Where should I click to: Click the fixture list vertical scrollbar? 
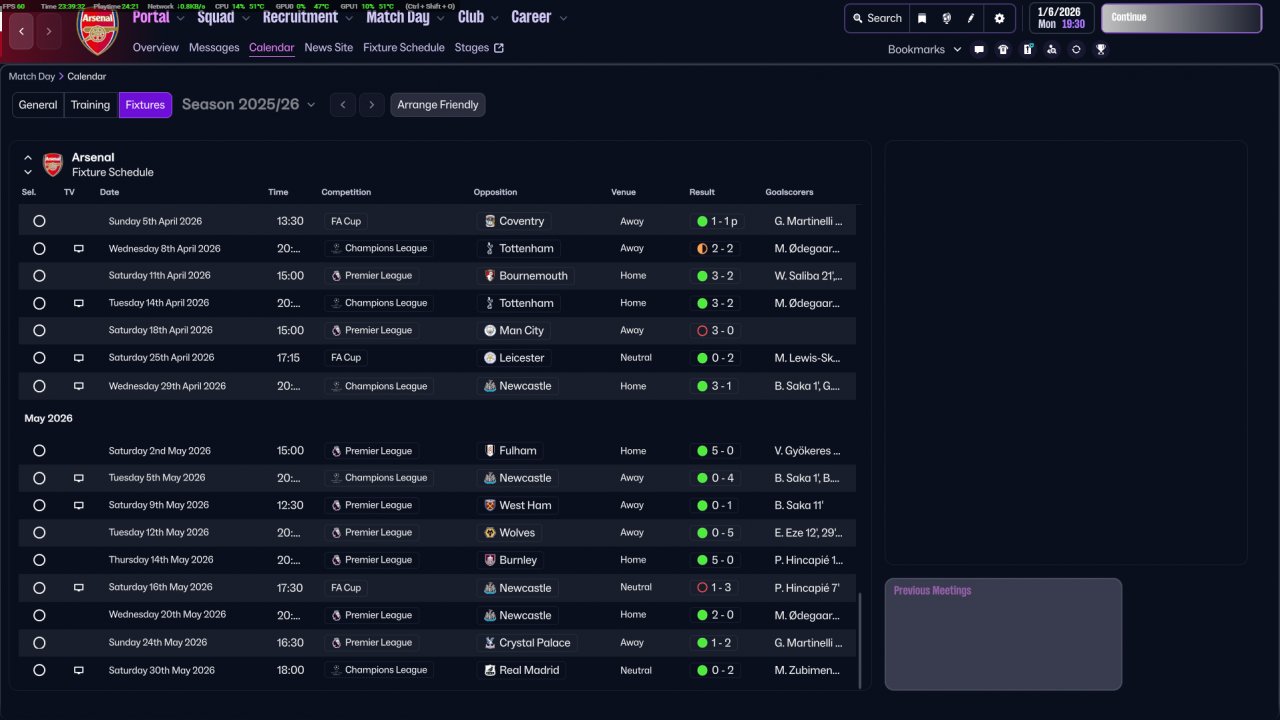pos(859,640)
